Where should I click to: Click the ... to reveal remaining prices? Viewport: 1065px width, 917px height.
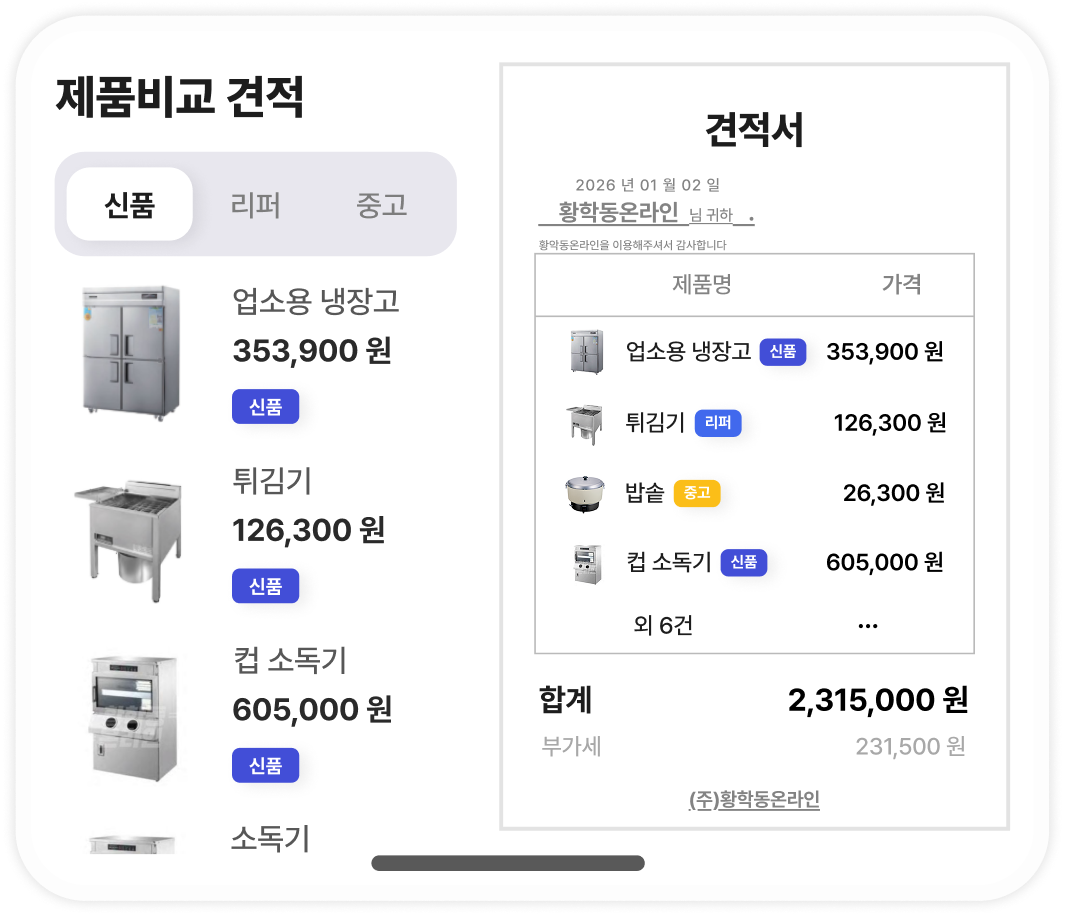click(x=867, y=622)
